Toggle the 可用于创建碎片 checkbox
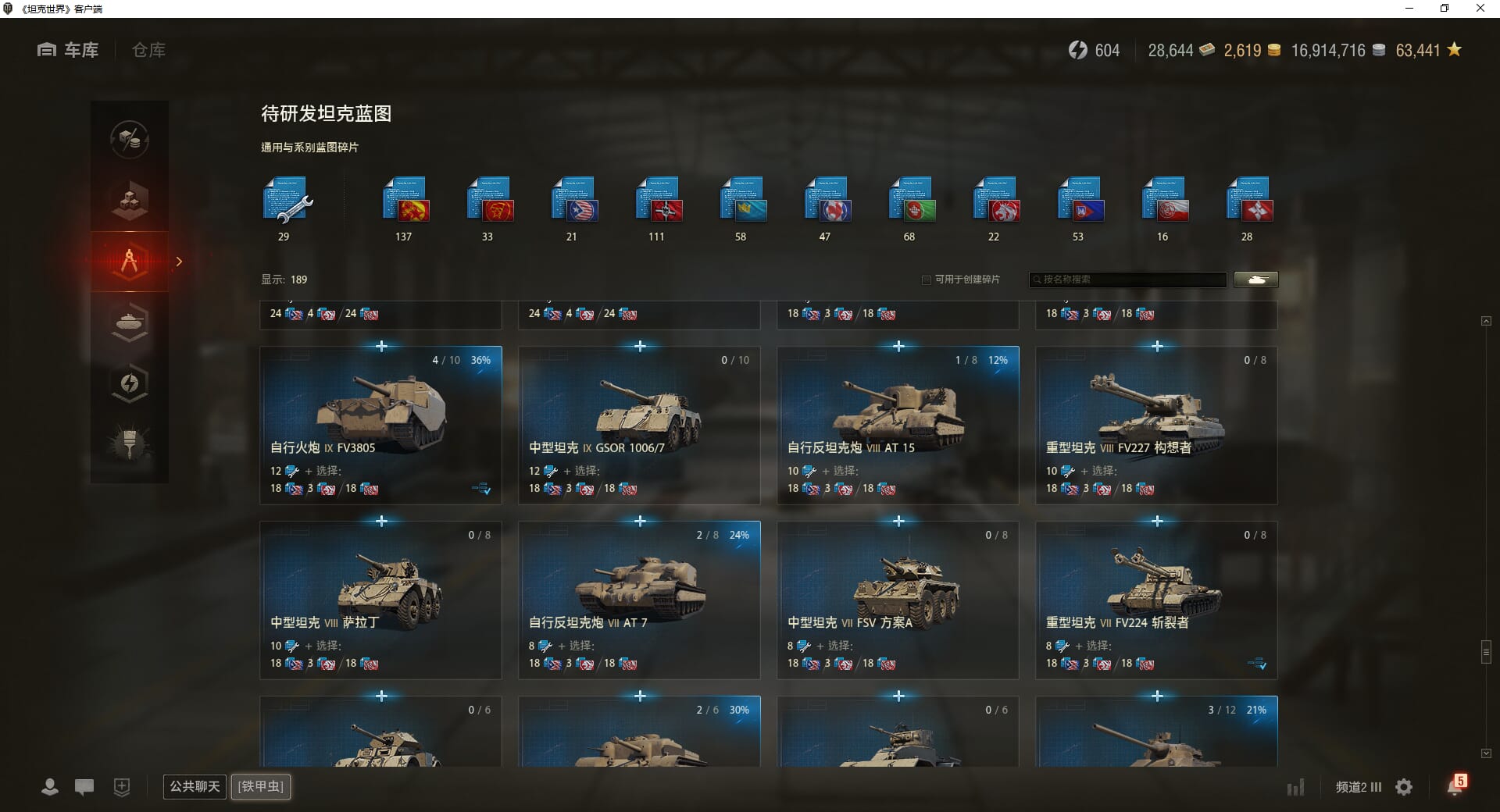 point(927,280)
